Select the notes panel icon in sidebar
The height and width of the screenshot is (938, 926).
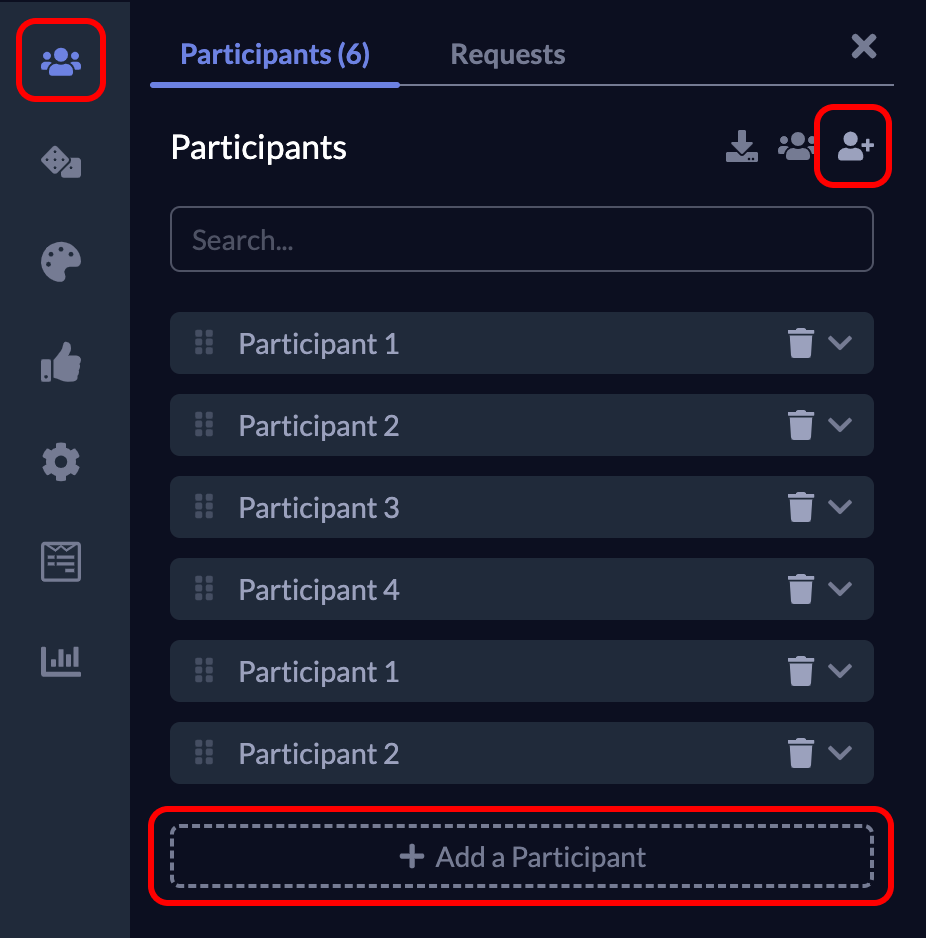click(x=60, y=561)
